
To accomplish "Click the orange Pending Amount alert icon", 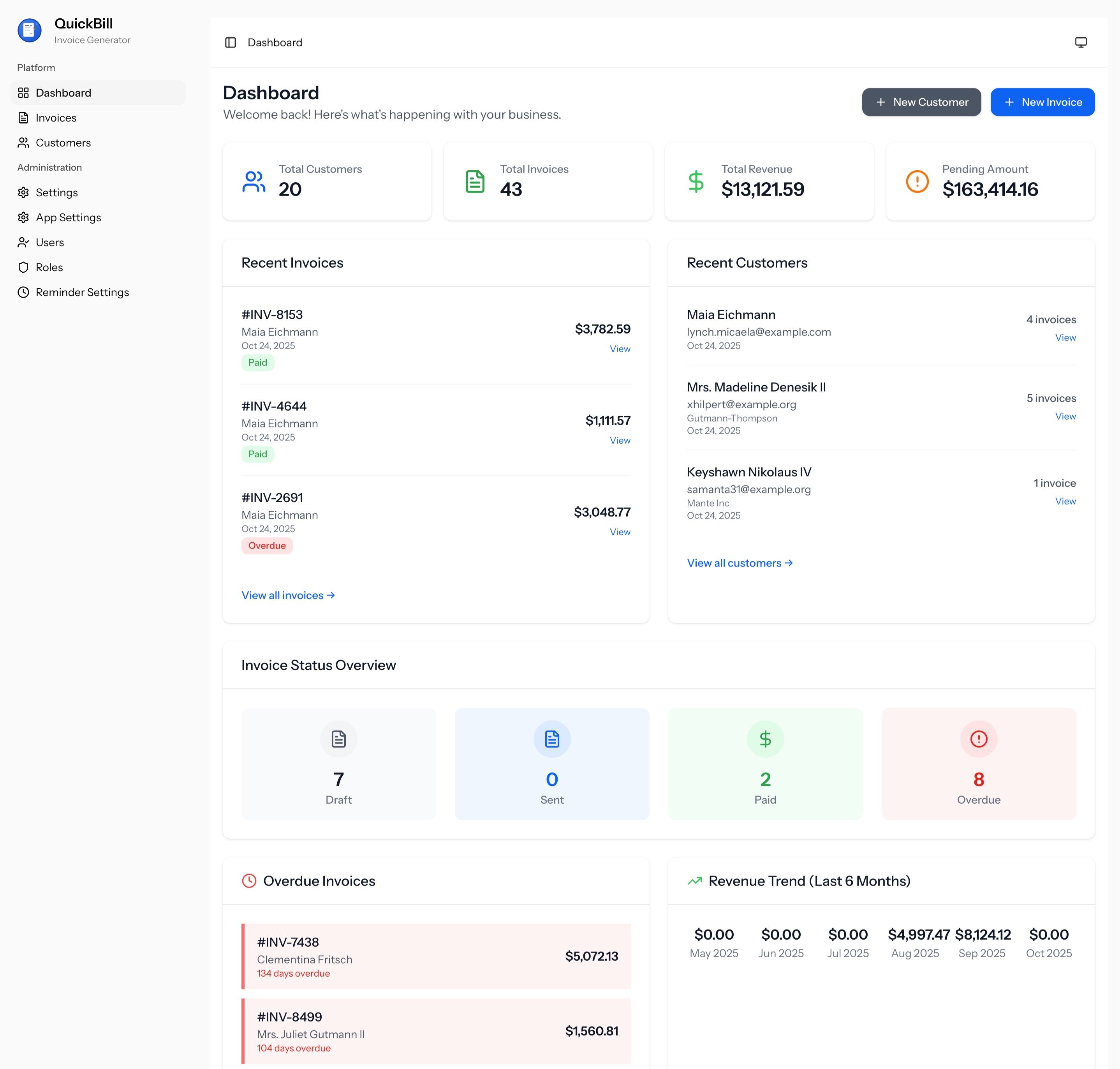I will [917, 182].
